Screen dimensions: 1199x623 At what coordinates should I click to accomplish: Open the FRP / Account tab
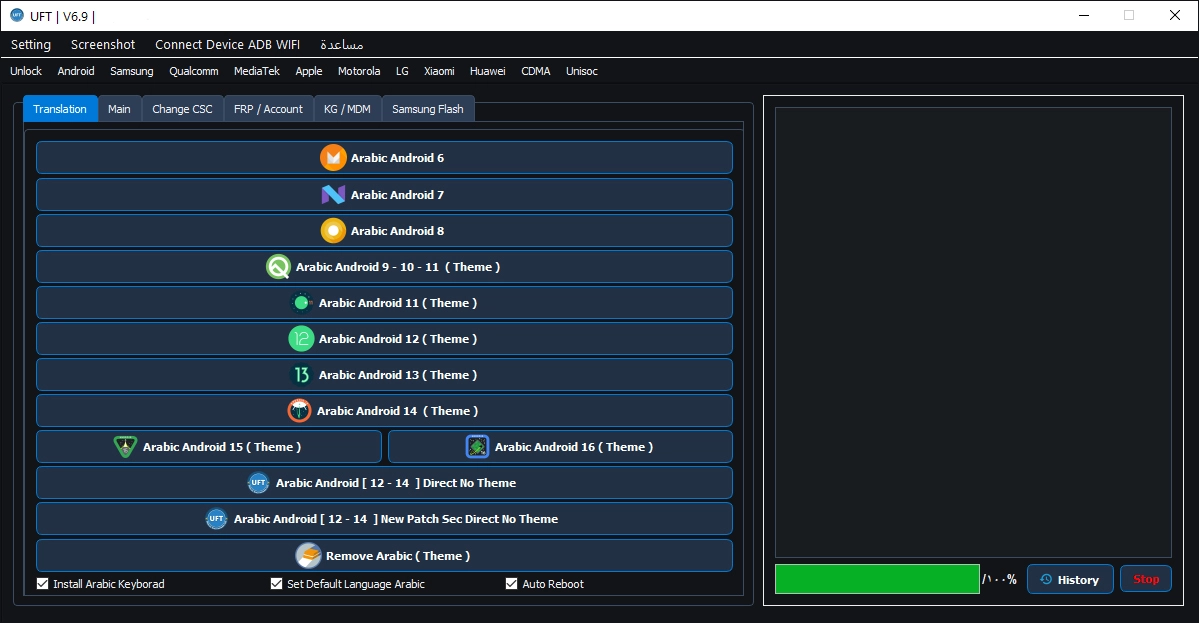268,109
